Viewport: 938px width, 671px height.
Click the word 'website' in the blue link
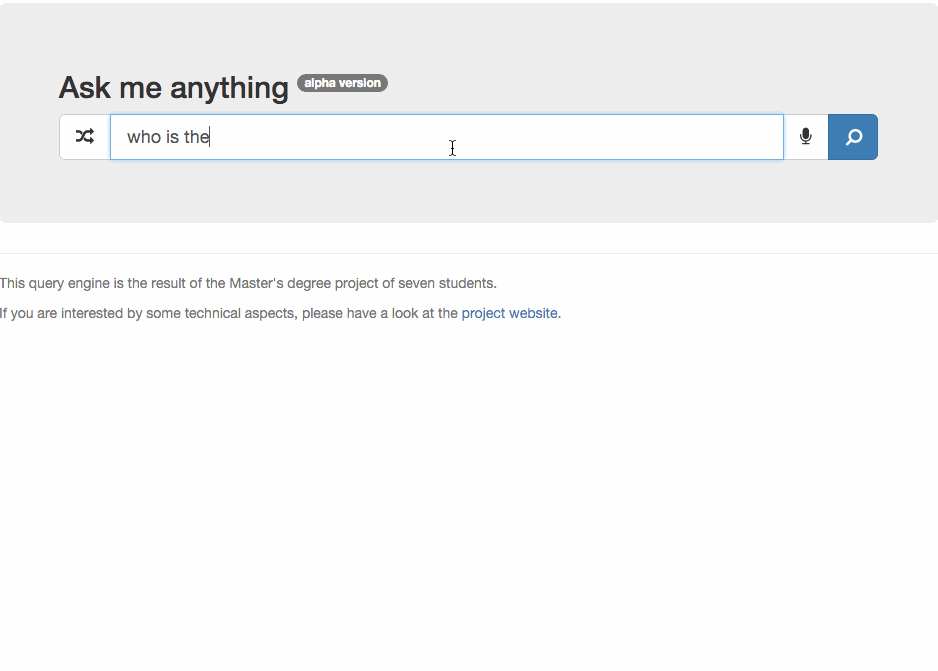533,313
